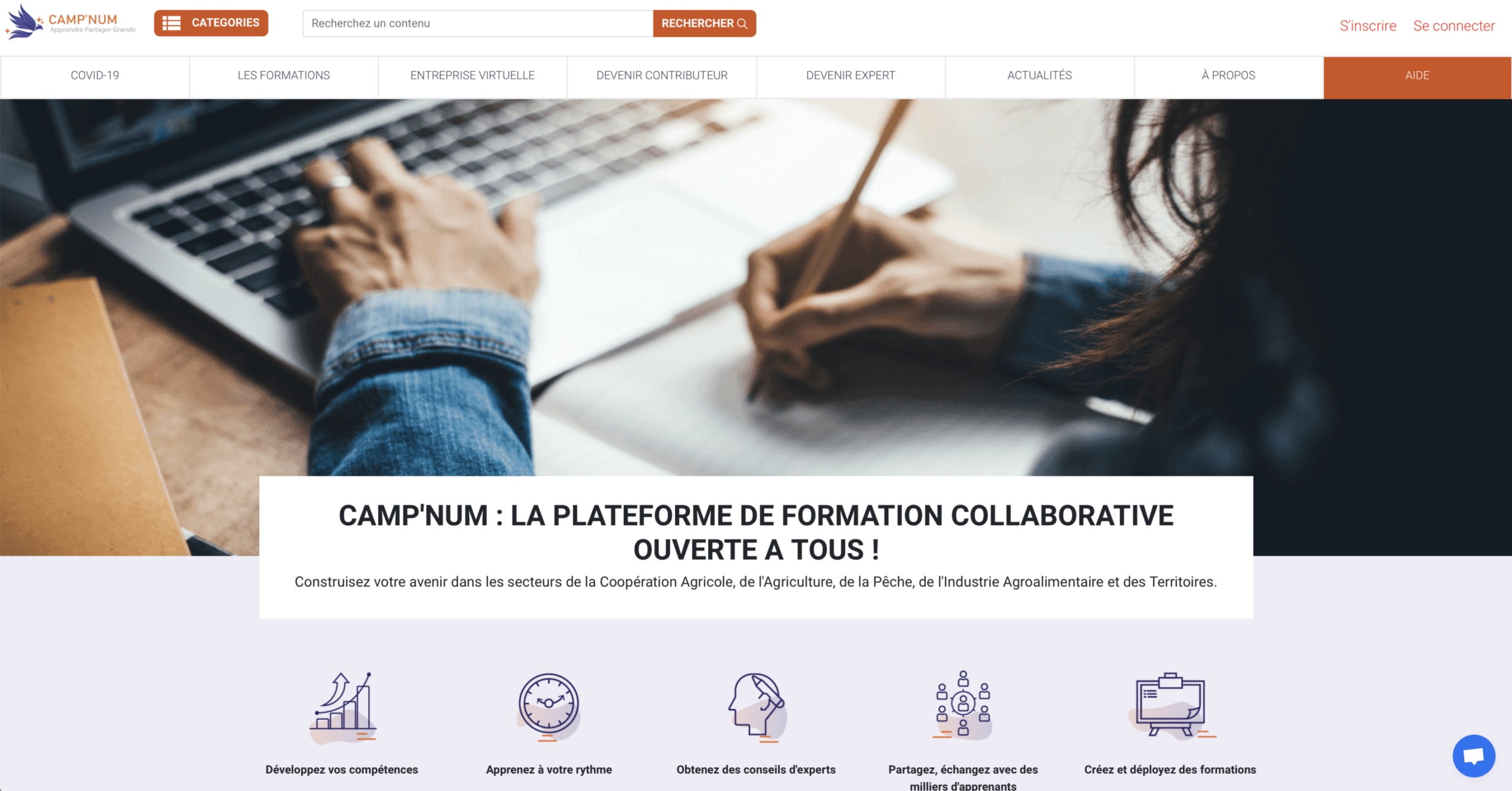Open the Les Formations menu
Screen dimensions: 1512x791
(x=283, y=76)
